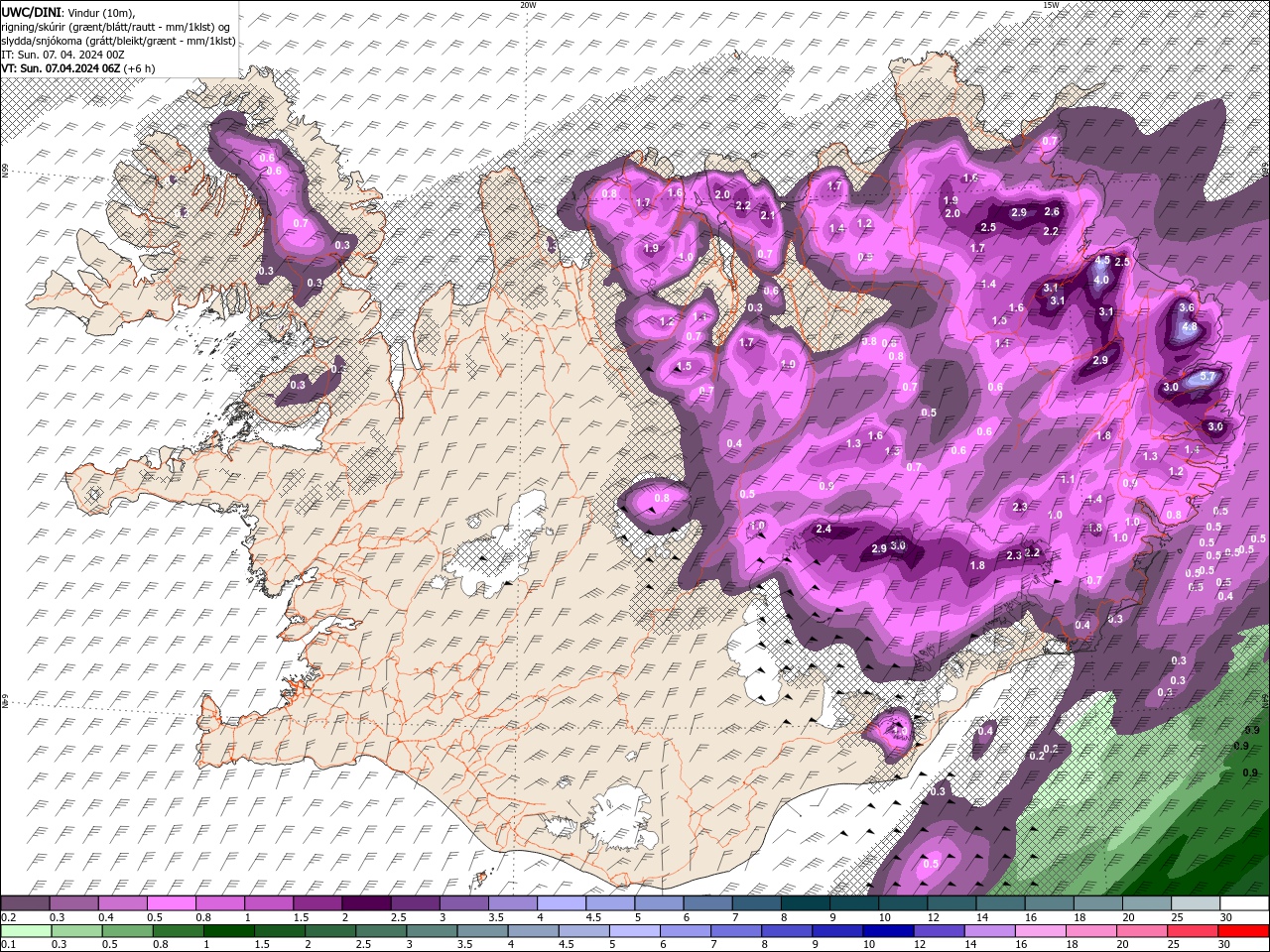Click the 15W longitude label
This screenshot has height=952, width=1270.
(x=1051, y=5)
